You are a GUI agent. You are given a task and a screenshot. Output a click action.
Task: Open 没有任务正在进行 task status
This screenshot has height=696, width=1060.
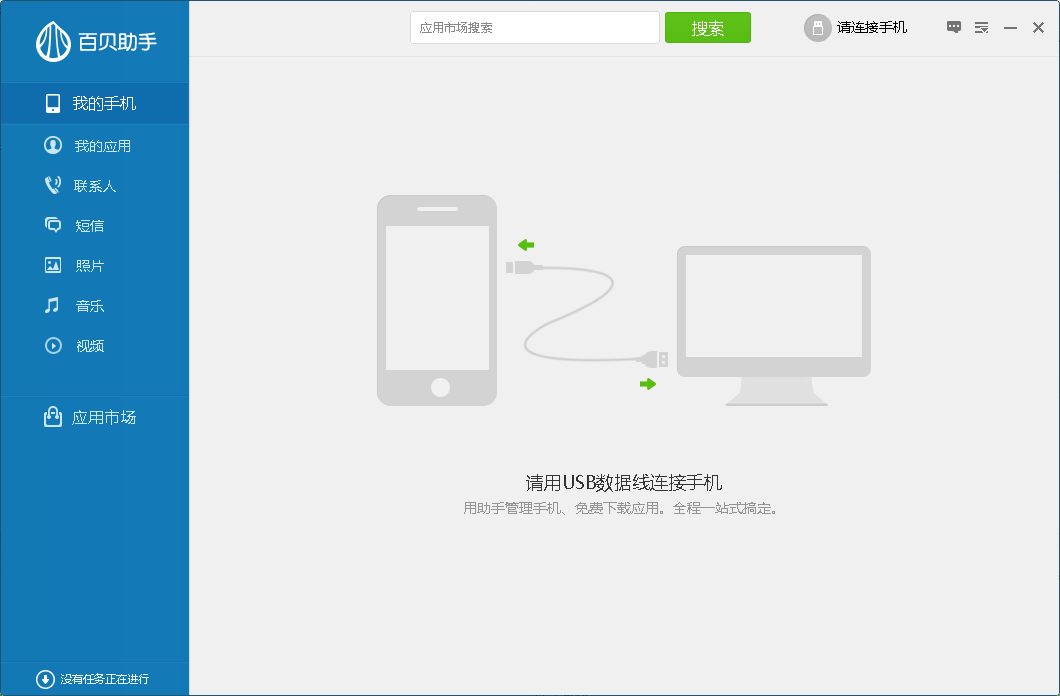coord(105,679)
